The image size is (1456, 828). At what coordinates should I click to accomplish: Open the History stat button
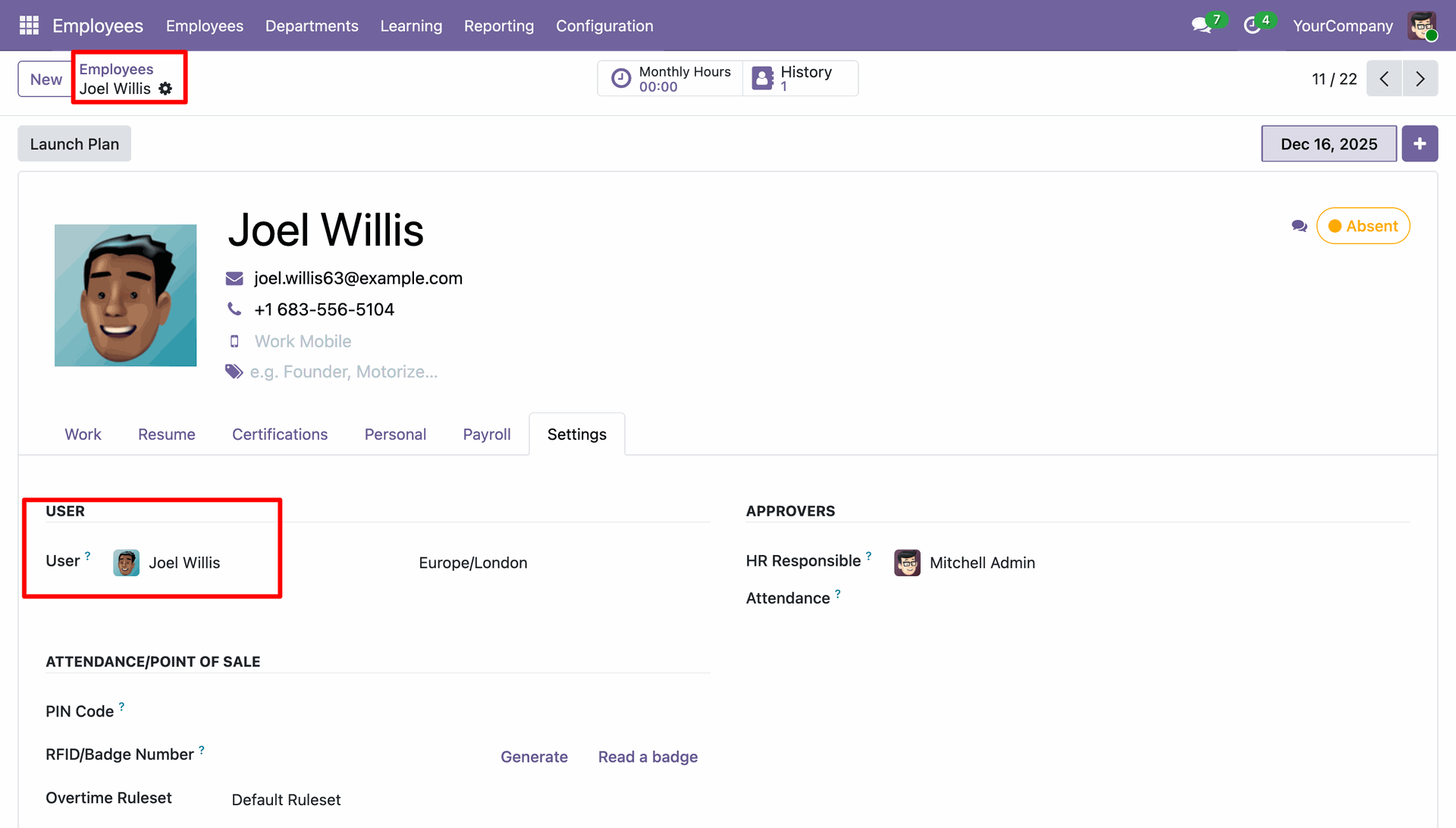click(x=801, y=79)
